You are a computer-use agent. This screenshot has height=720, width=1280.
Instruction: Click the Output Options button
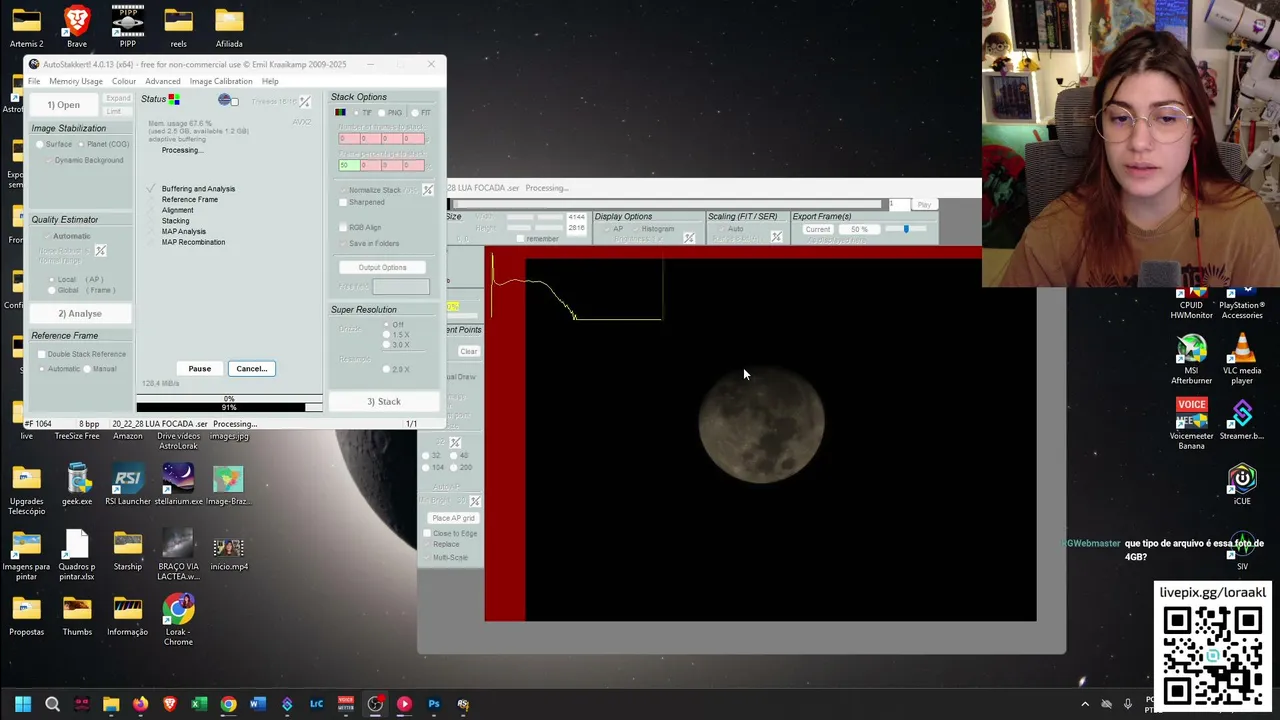pyautogui.click(x=382, y=267)
